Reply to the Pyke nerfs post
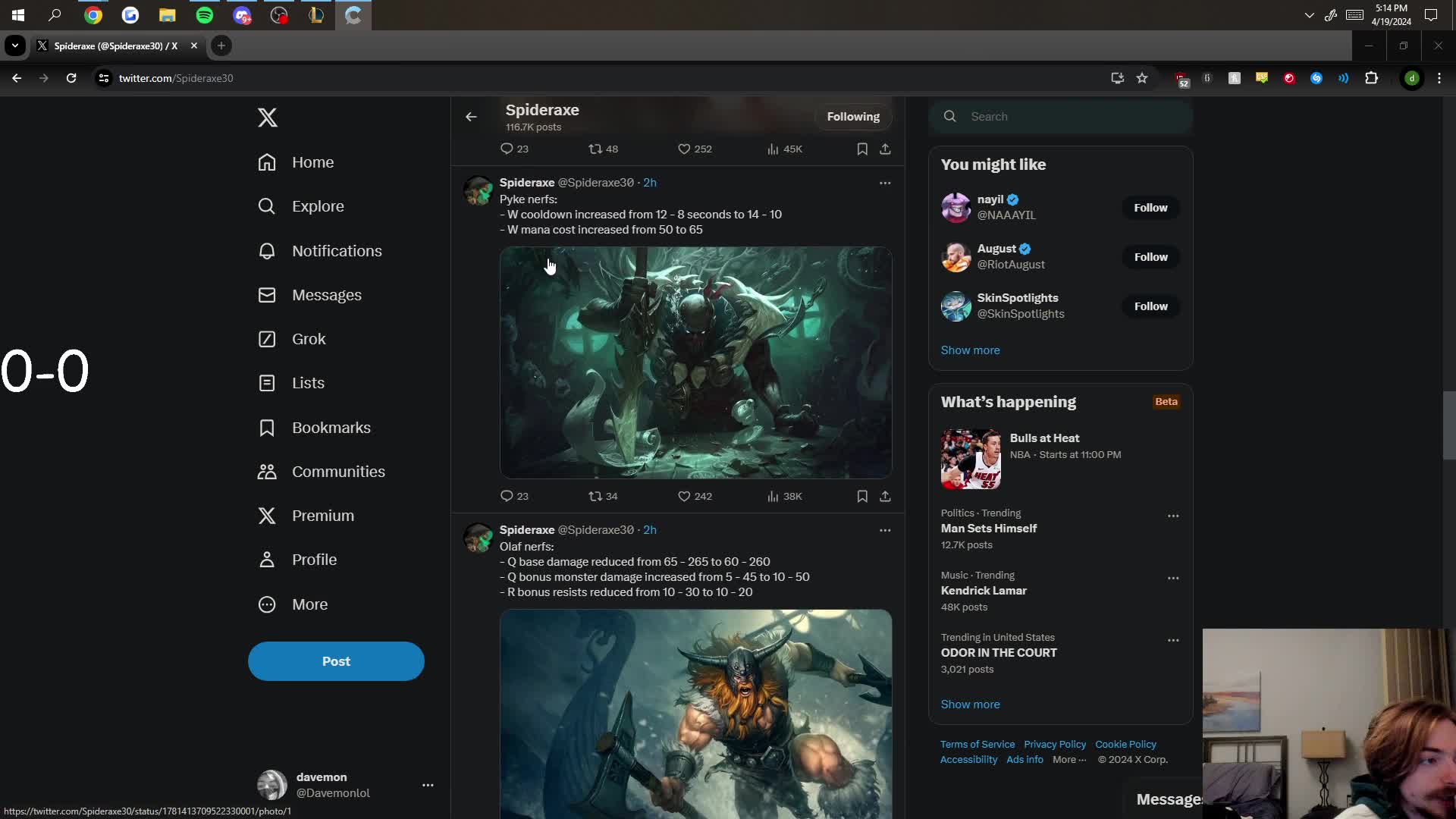Screen dimensions: 1456x819 tap(514, 496)
